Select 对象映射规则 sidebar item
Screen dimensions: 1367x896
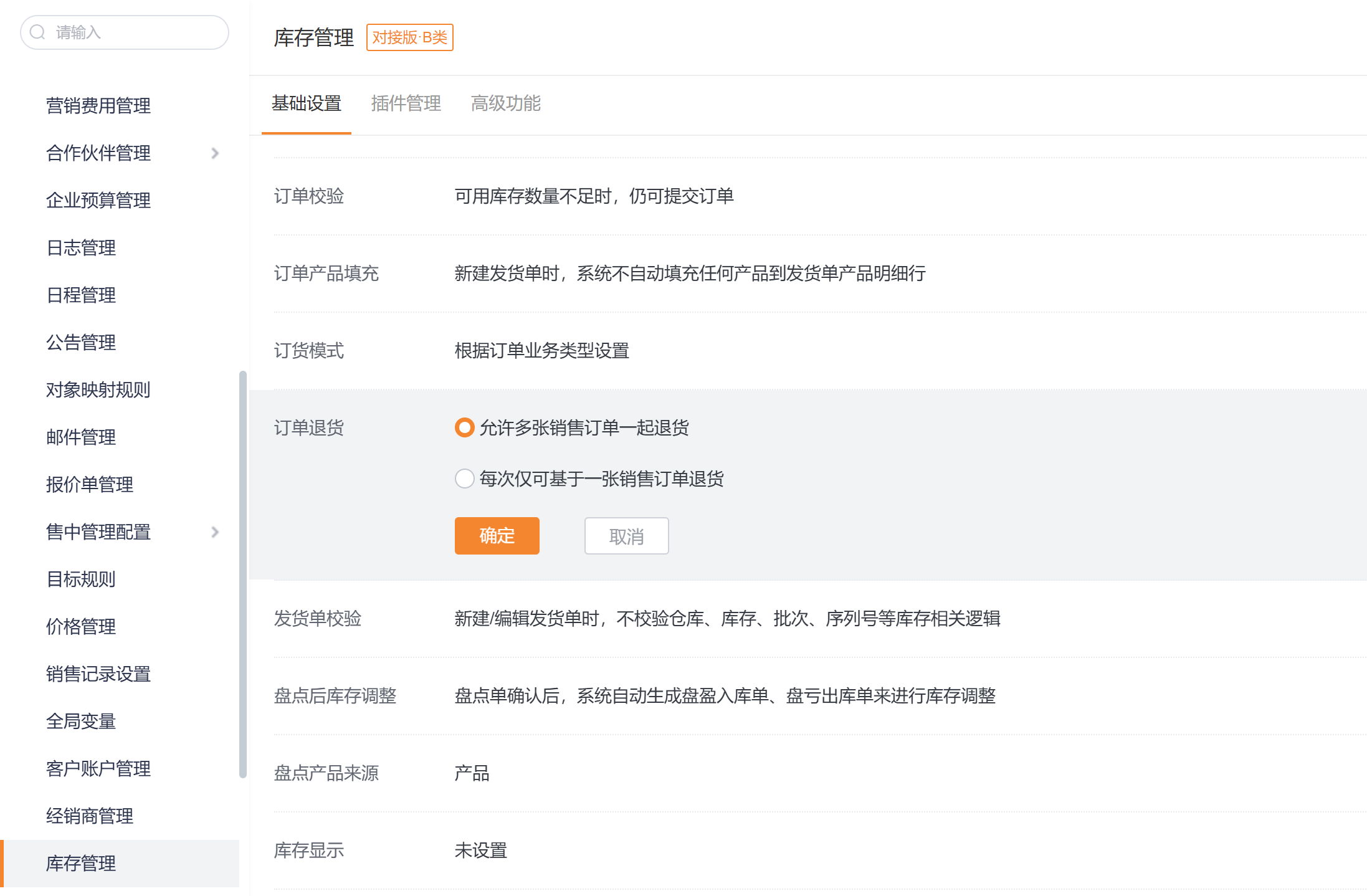(x=98, y=390)
